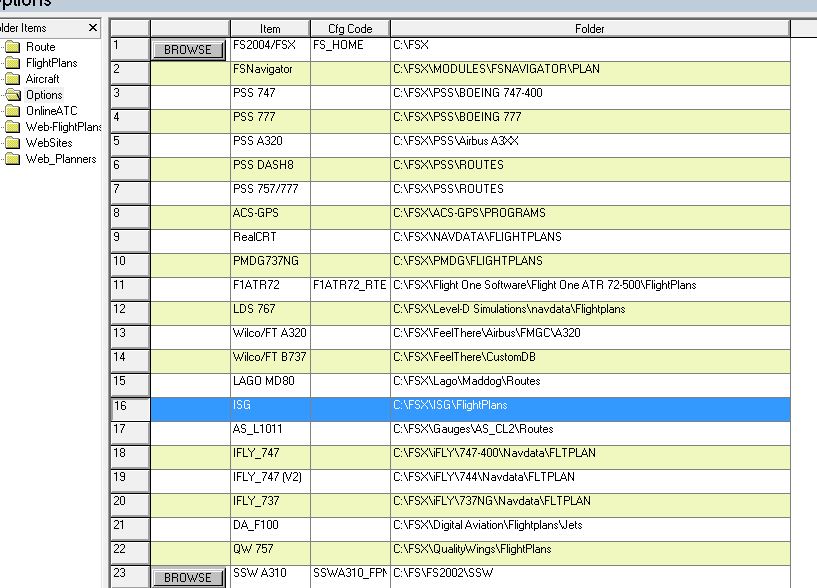The width and height of the screenshot is (817, 588).
Task: Open the Route tree item
Action: pyautogui.click(x=41, y=47)
